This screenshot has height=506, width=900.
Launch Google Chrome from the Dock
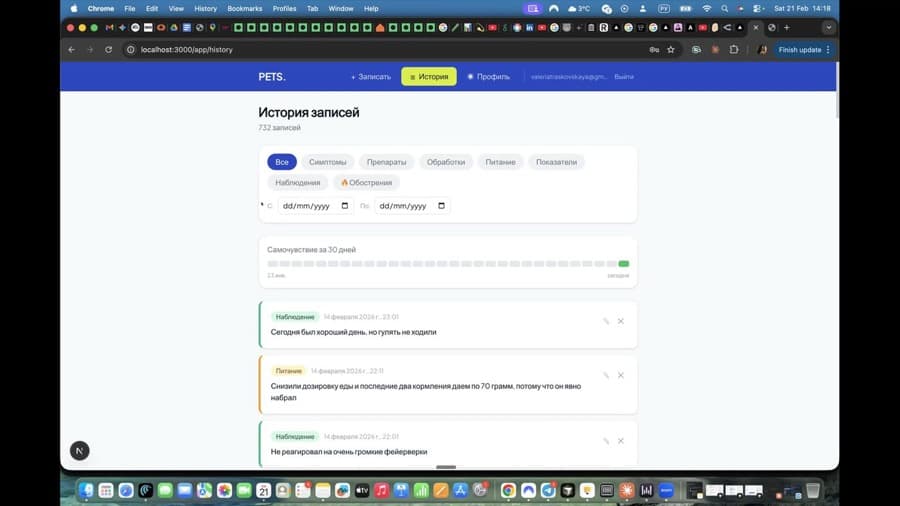click(508, 491)
